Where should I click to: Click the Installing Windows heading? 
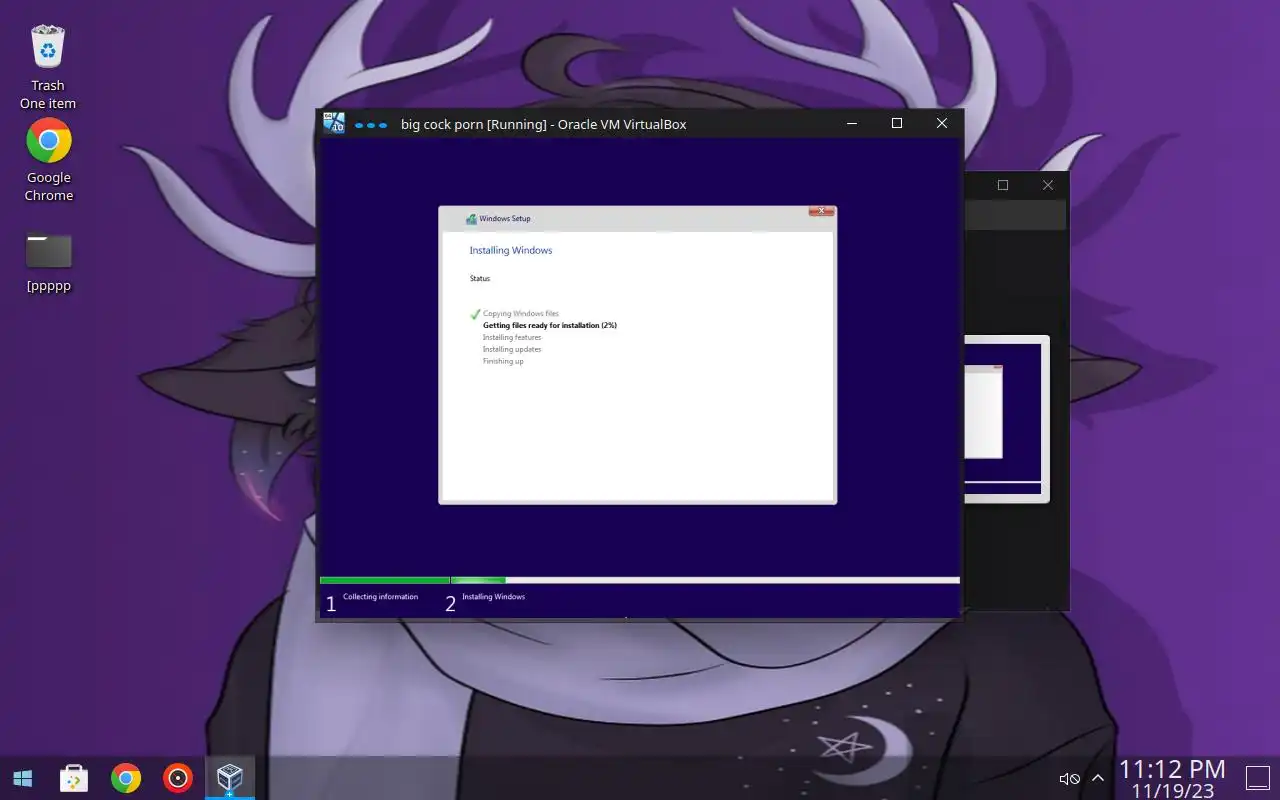[x=511, y=250]
